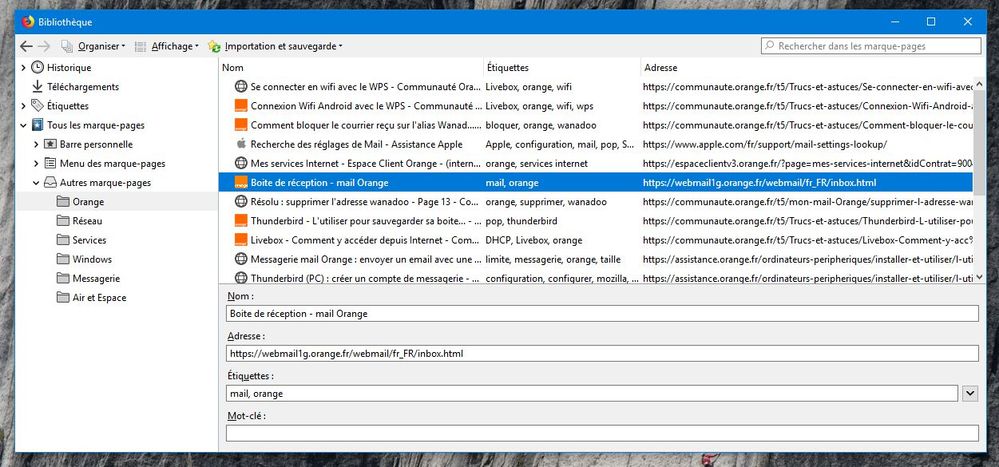Expand the Historique tree node
This screenshot has width=999, height=467.
pyautogui.click(x=24, y=68)
